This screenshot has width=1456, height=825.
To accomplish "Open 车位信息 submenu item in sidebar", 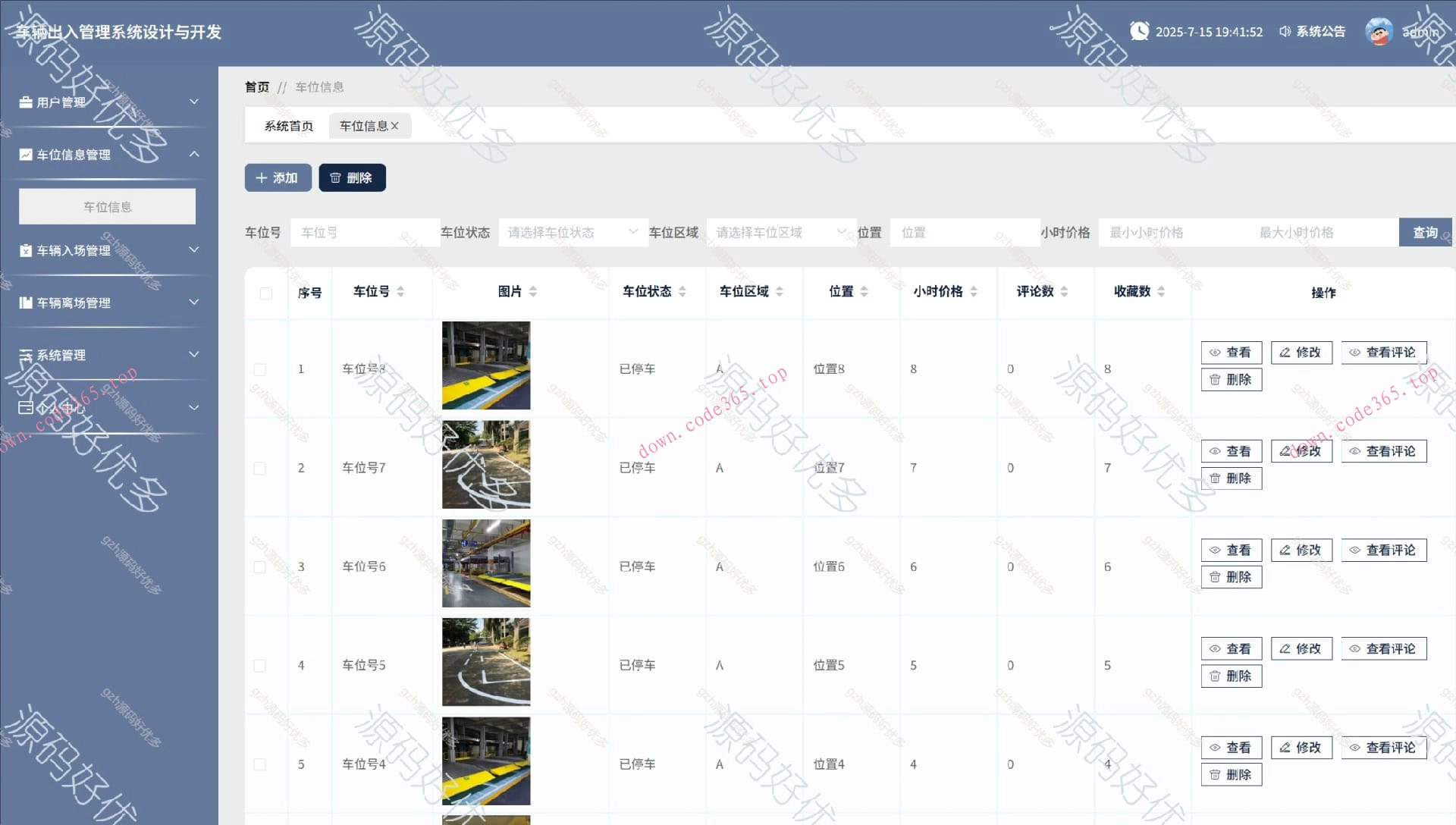I will click(x=107, y=206).
